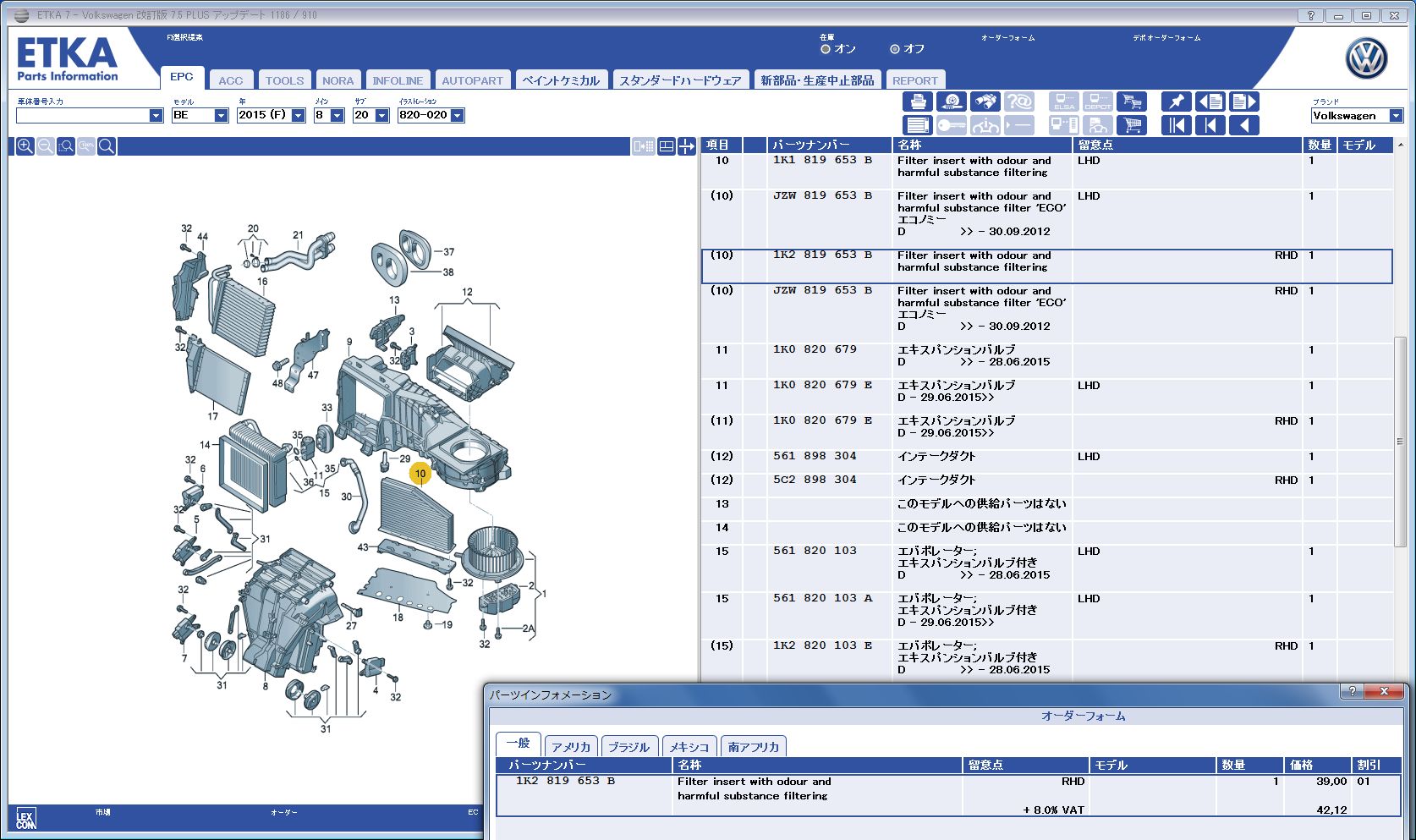Click オーダーフォーム label in the header
This screenshot has height=840, width=1416.
tap(1007, 38)
